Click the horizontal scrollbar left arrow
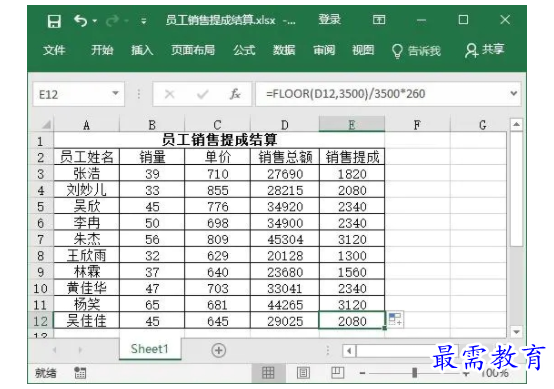This screenshot has width=554, height=389. [x=349, y=351]
